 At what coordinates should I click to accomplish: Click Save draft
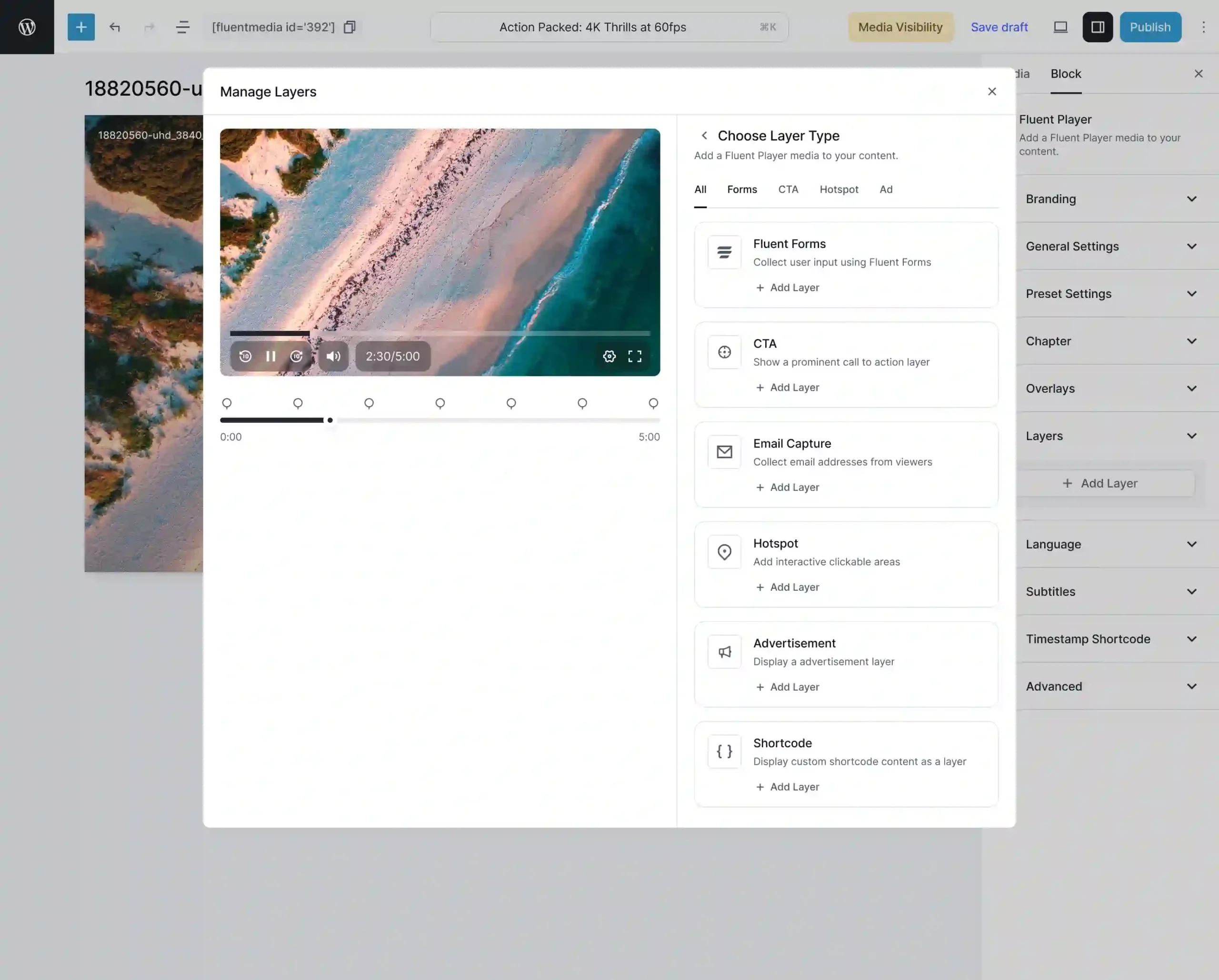(x=999, y=27)
